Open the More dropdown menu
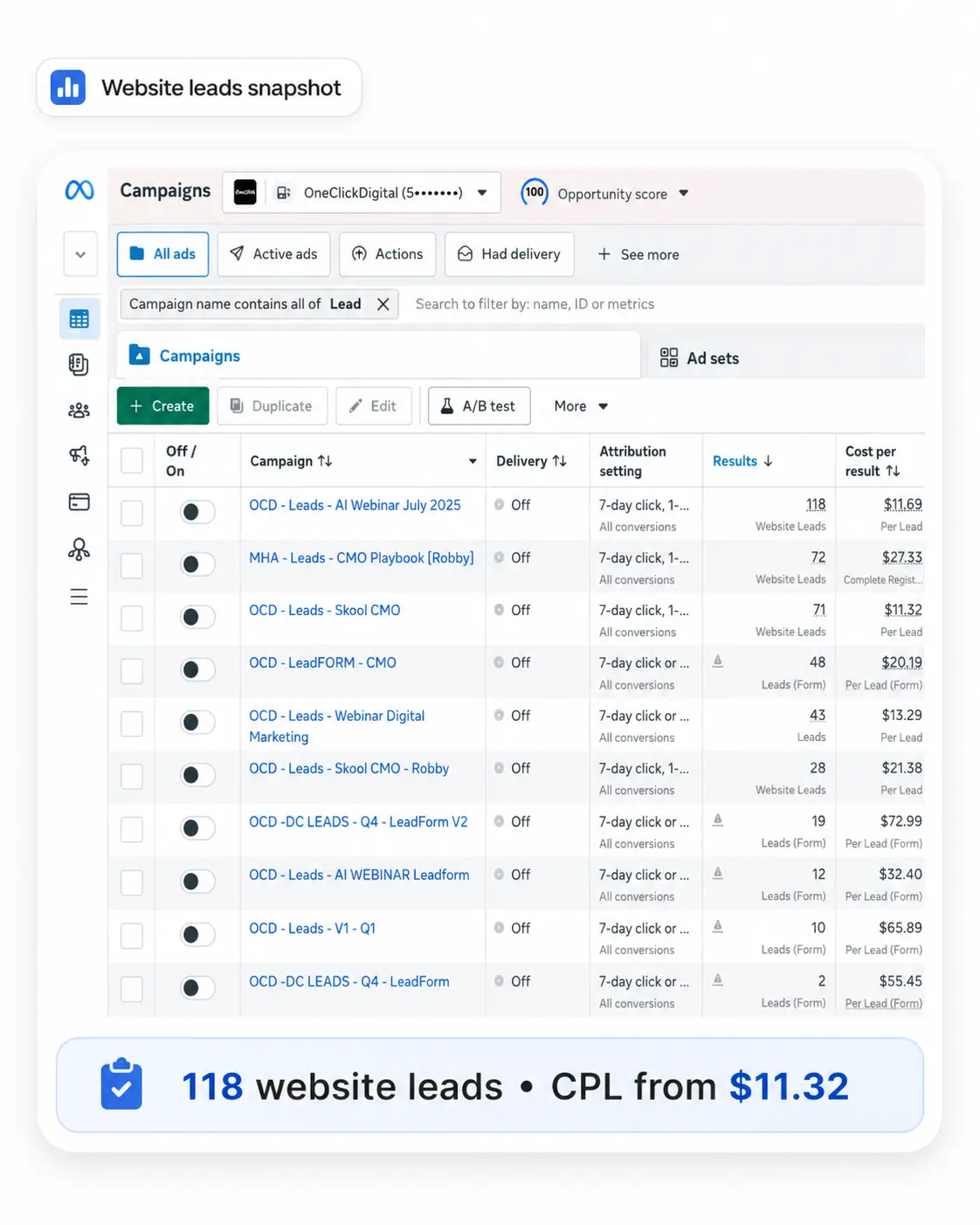Screen dimensions: 980x1225 tap(581, 406)
